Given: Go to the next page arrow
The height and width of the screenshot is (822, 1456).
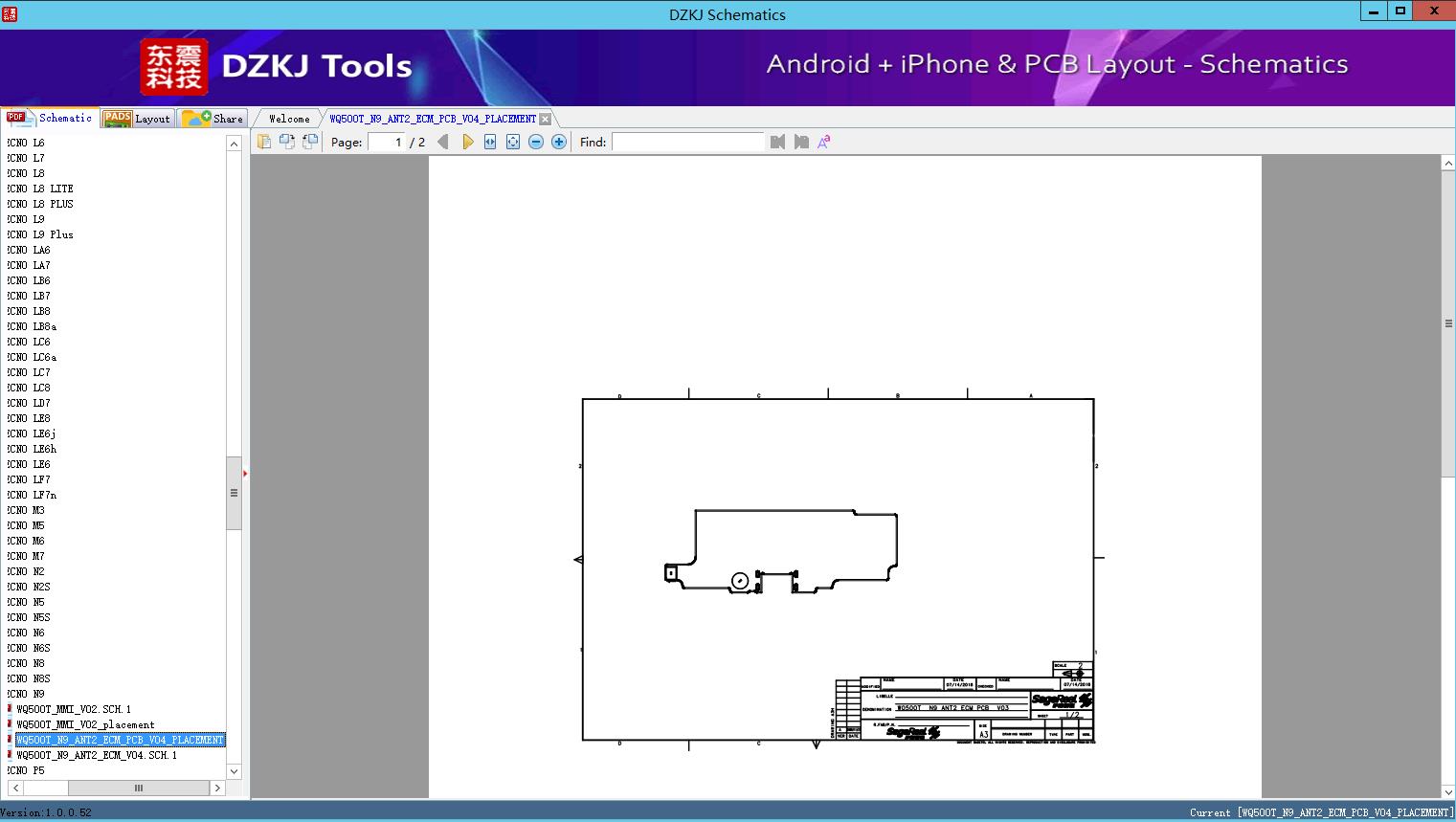Looking at the screenshot, I should click(467, 142).
